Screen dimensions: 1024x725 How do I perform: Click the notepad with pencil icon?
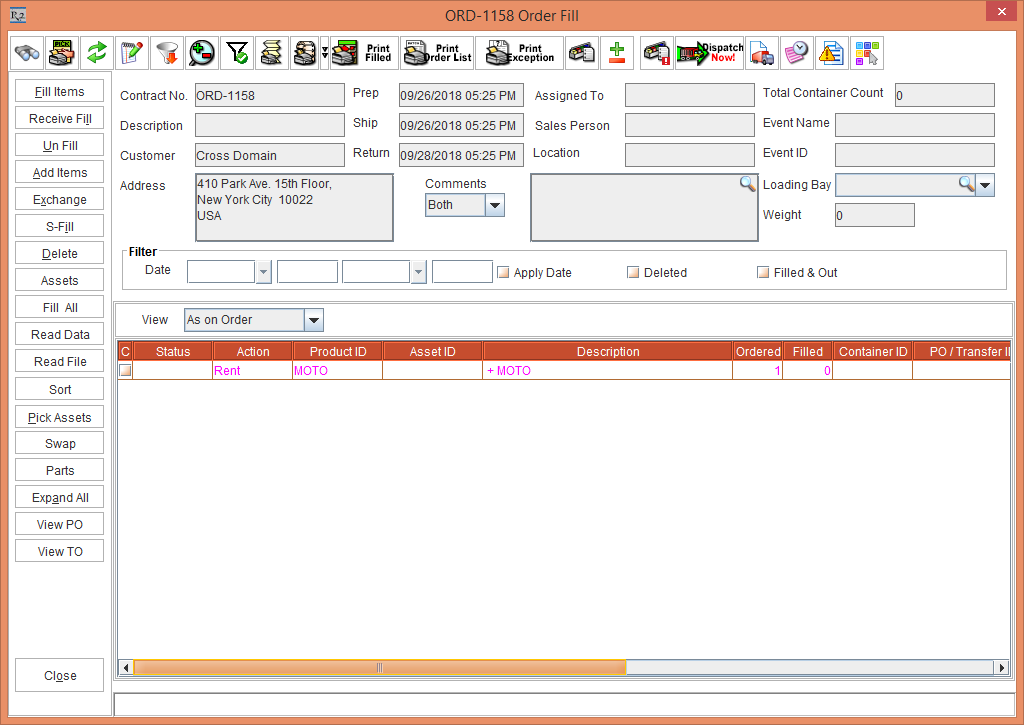coord(132,53)
